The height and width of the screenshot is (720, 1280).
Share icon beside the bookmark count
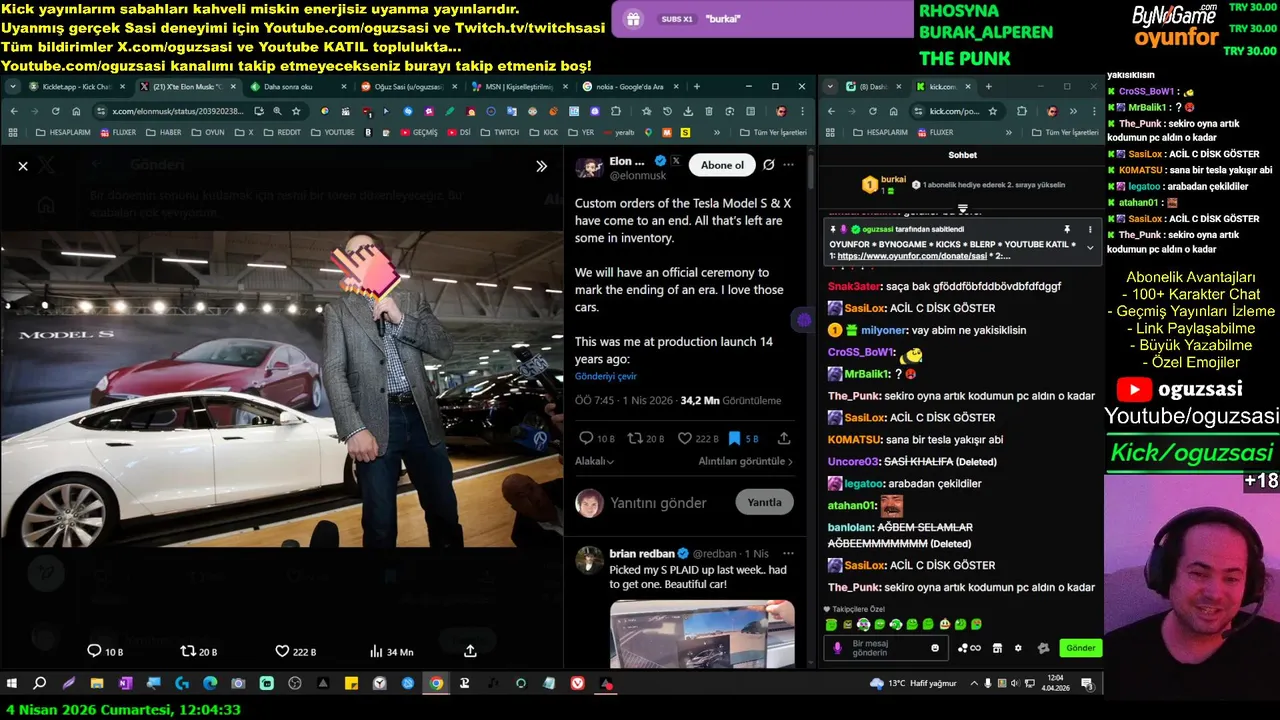pyautogui.click(x=784, y=438)
